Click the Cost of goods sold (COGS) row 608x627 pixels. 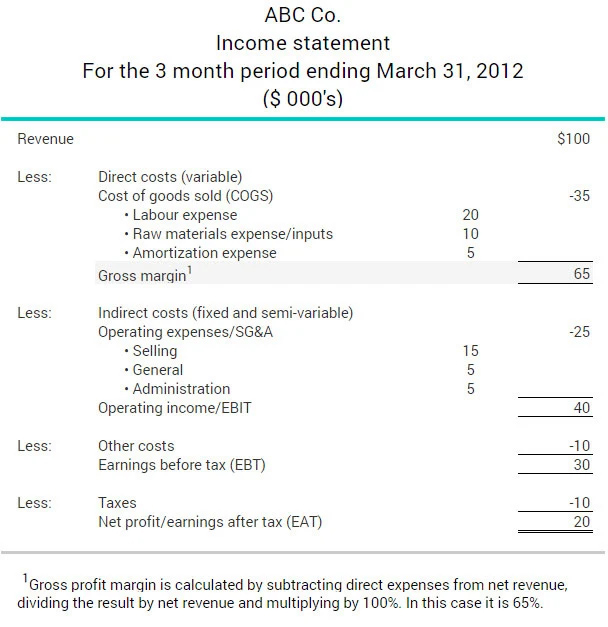(185, 196)
